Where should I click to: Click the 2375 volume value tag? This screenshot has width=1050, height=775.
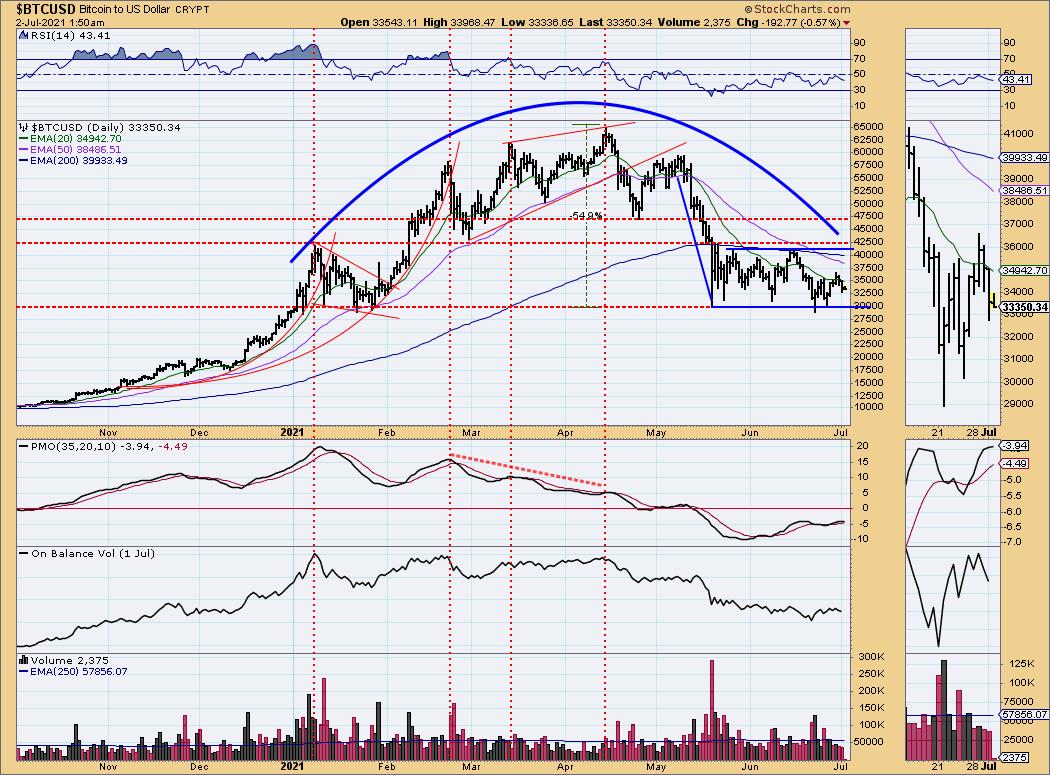pyautogui.click(x=1012, y=758)
